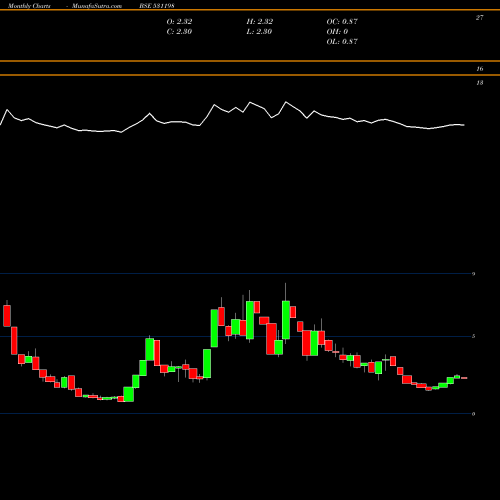
Task: Click the price axis label 9
Action: 473,274
